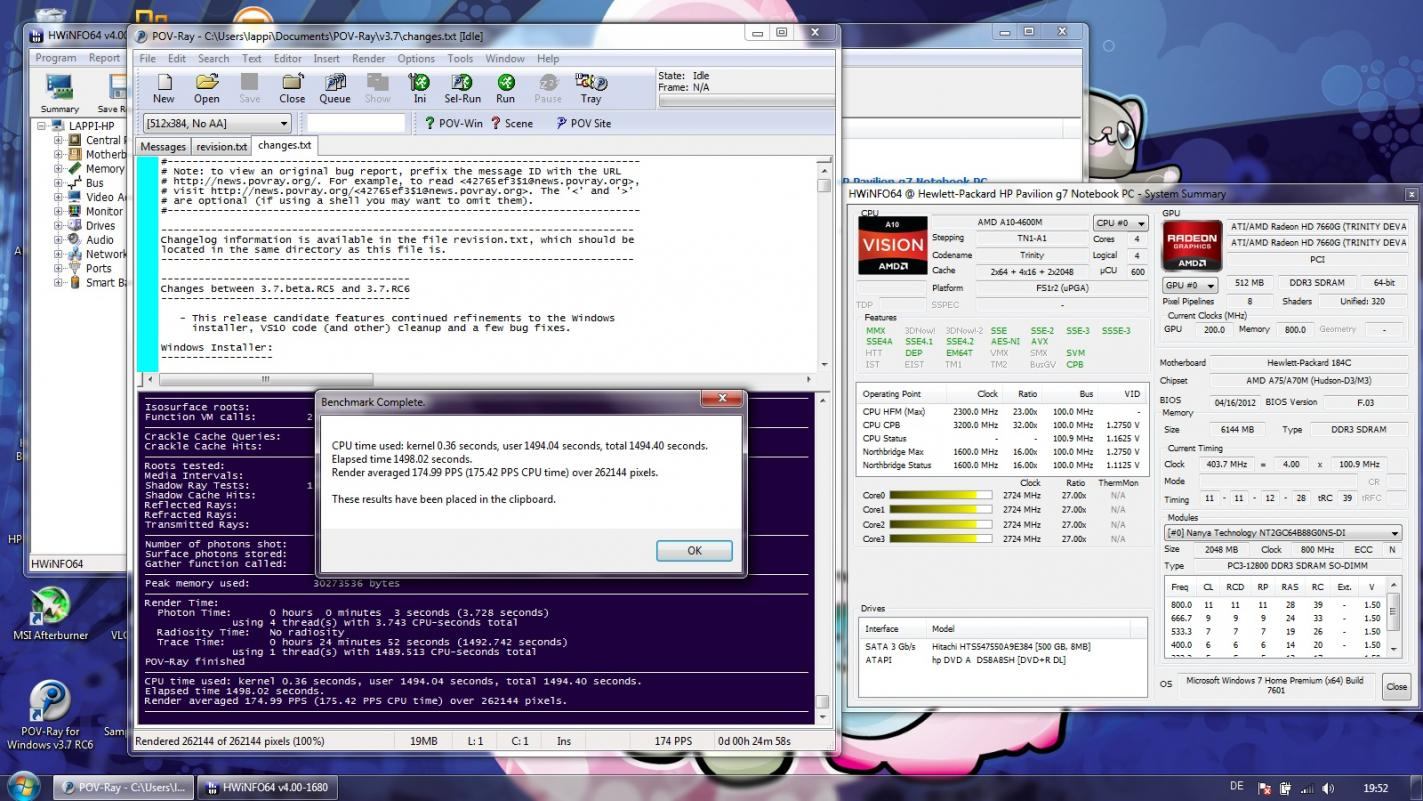This screenshot has width=1423, height=801.
Task: Open the Windows Start orb
Action: point(22,786)
